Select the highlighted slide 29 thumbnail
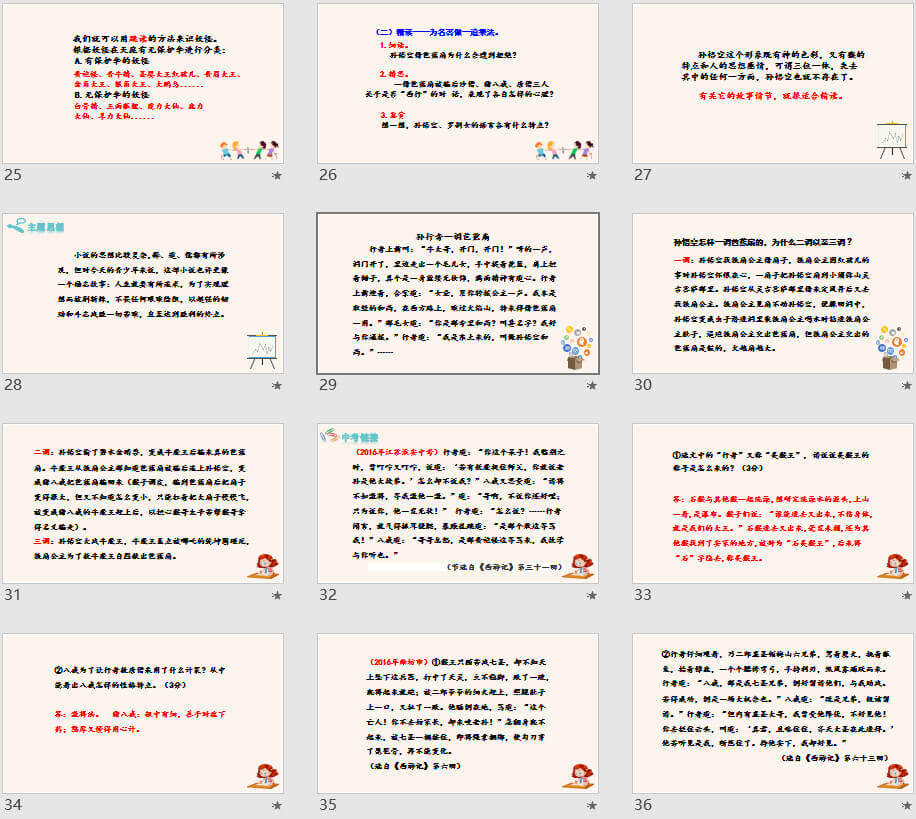Image resolution: width=916 pixels, height=819 pixels. (458, 293)
